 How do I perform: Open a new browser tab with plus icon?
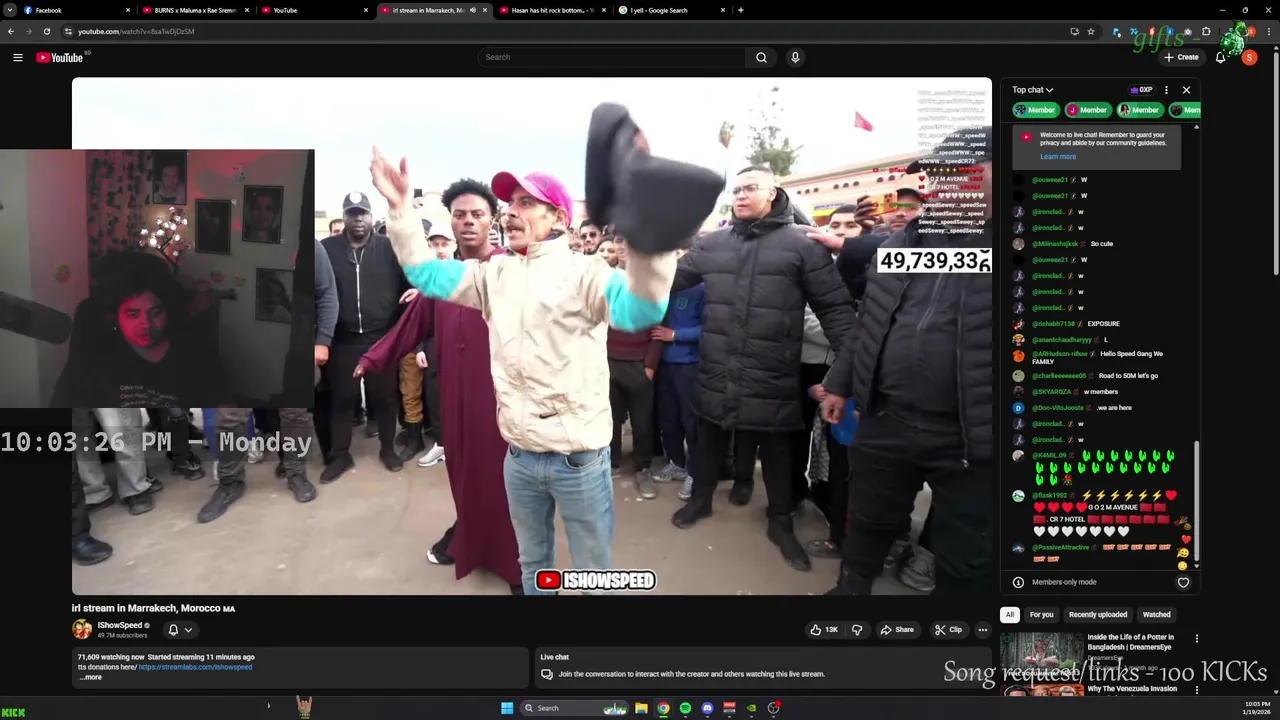coord(740,10)
